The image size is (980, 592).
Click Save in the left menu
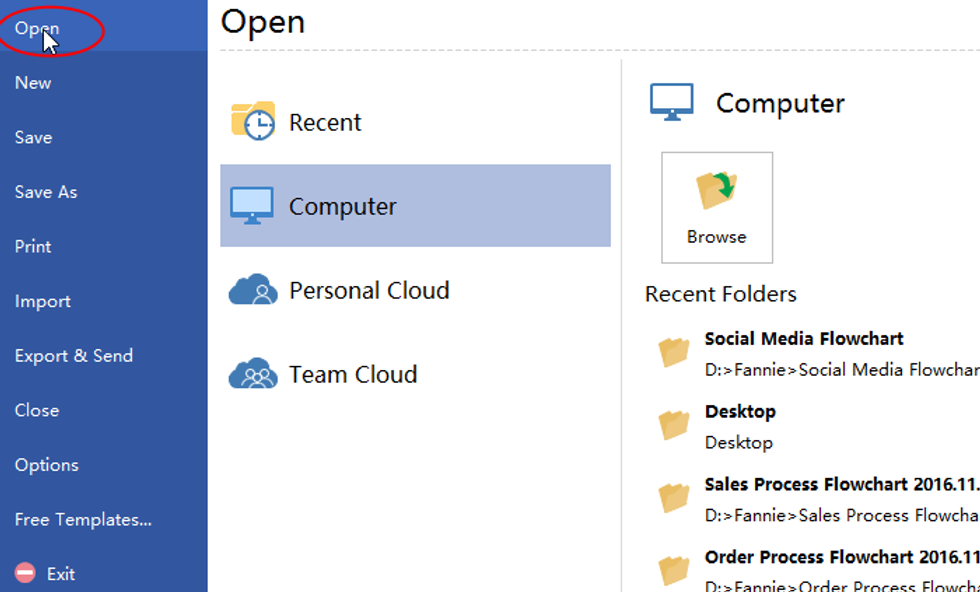(33, 138)
